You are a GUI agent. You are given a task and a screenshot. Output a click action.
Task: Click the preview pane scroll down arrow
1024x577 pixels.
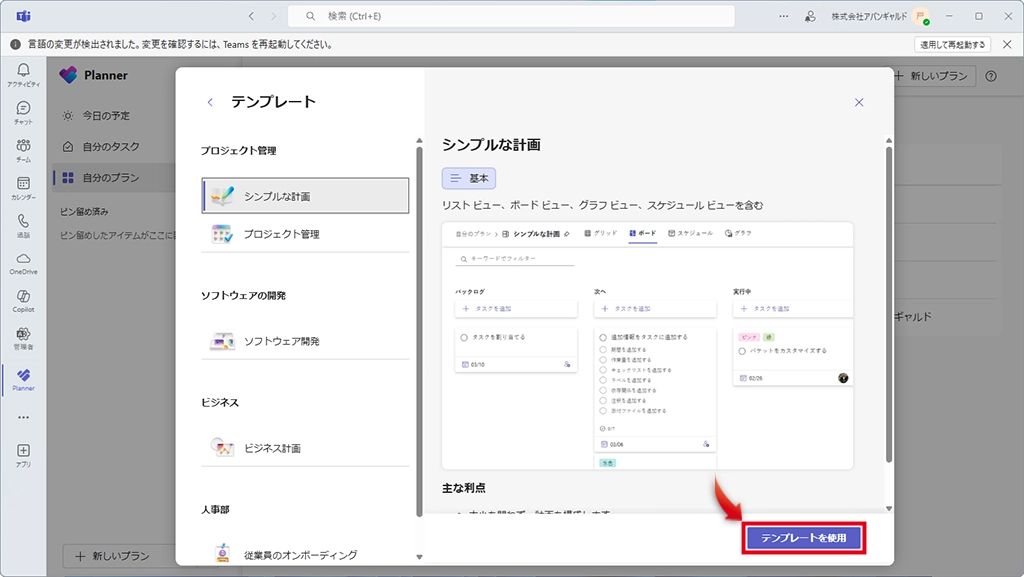click(889, 508)
